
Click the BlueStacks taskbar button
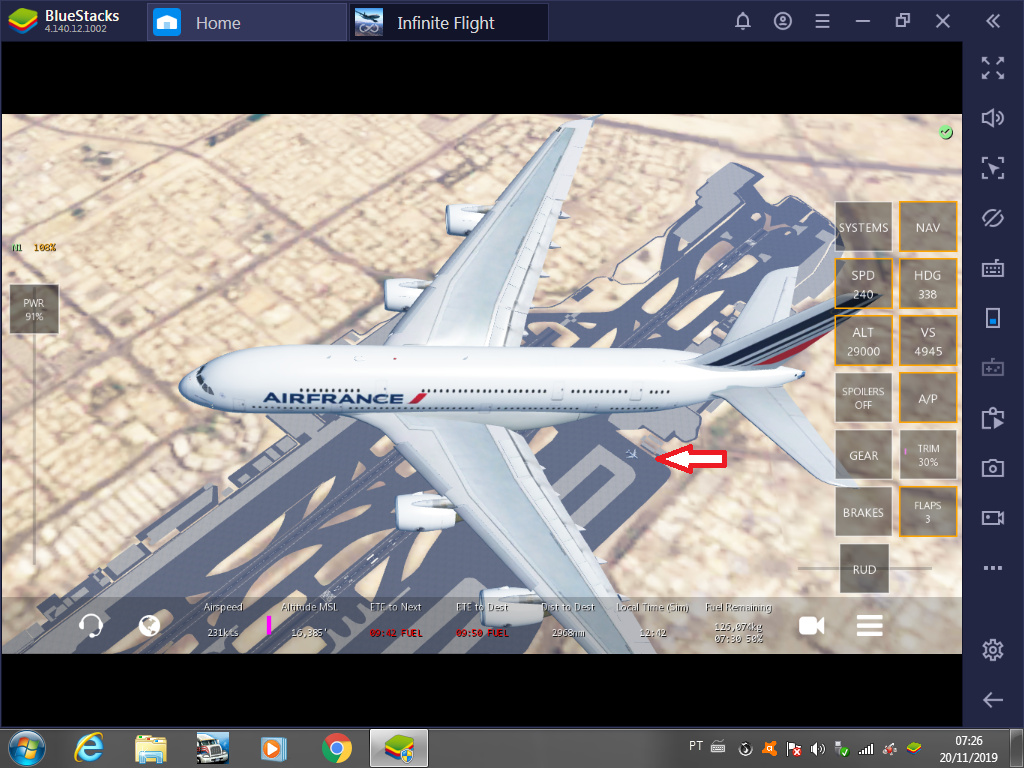(399, 748)
